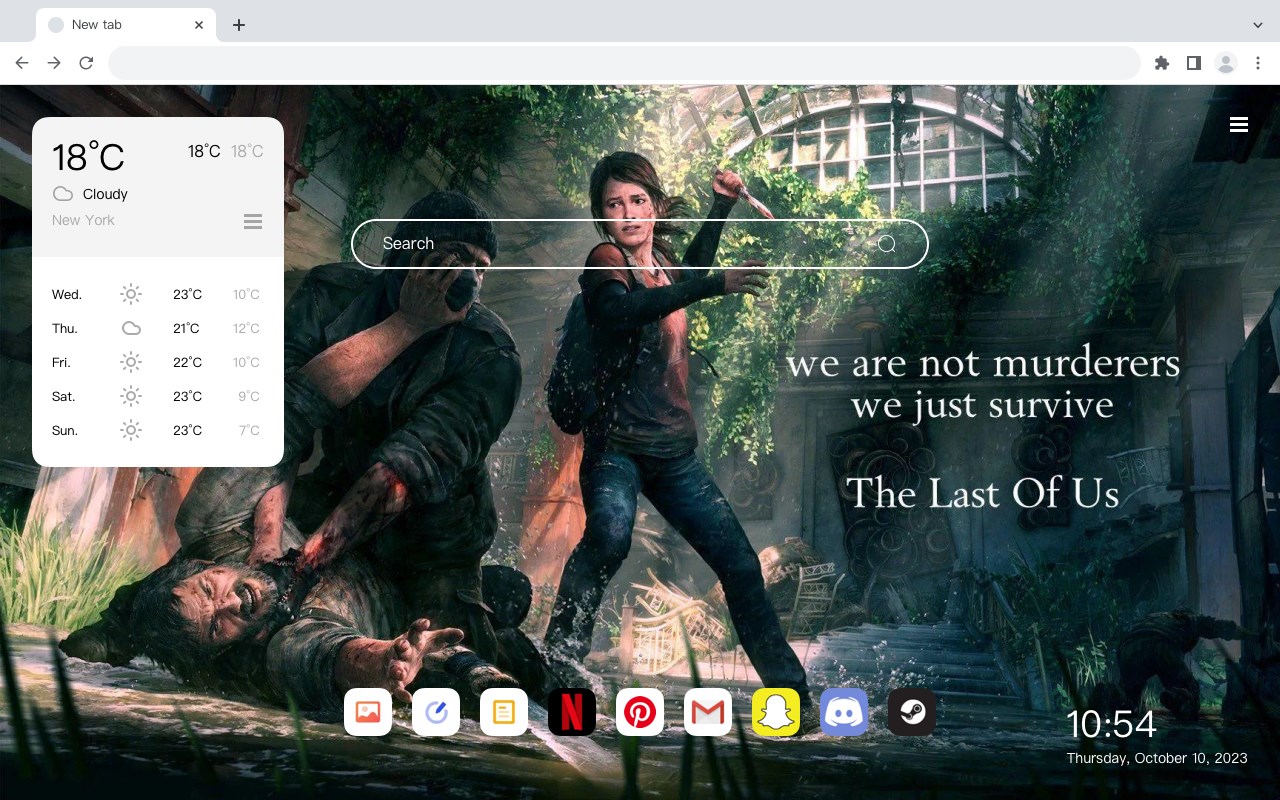The width and height of the screenshot is (1280, 800).
Task: Go forward to next page
Action: tap(54, 63)
